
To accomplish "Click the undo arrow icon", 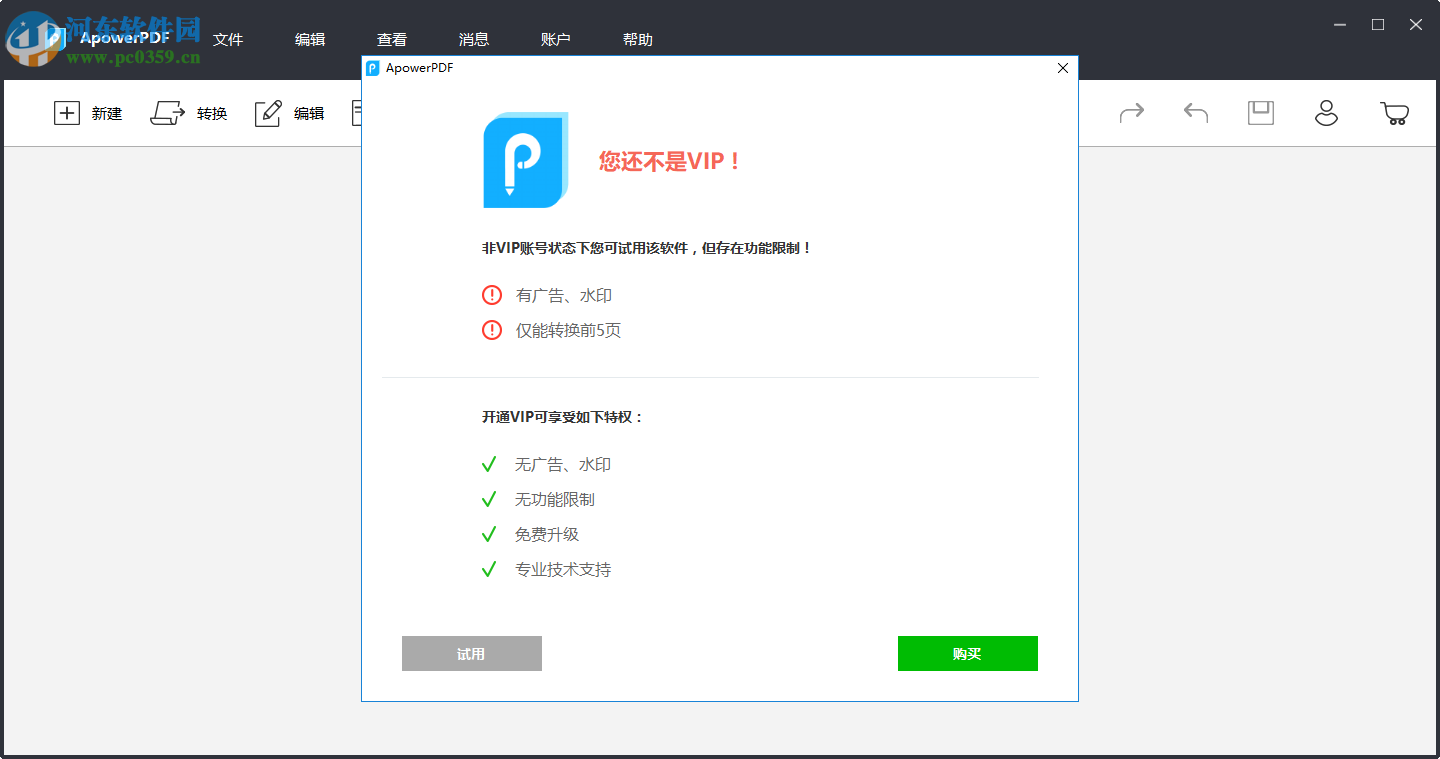I will pyautogui.click(x=1195, y=113).
